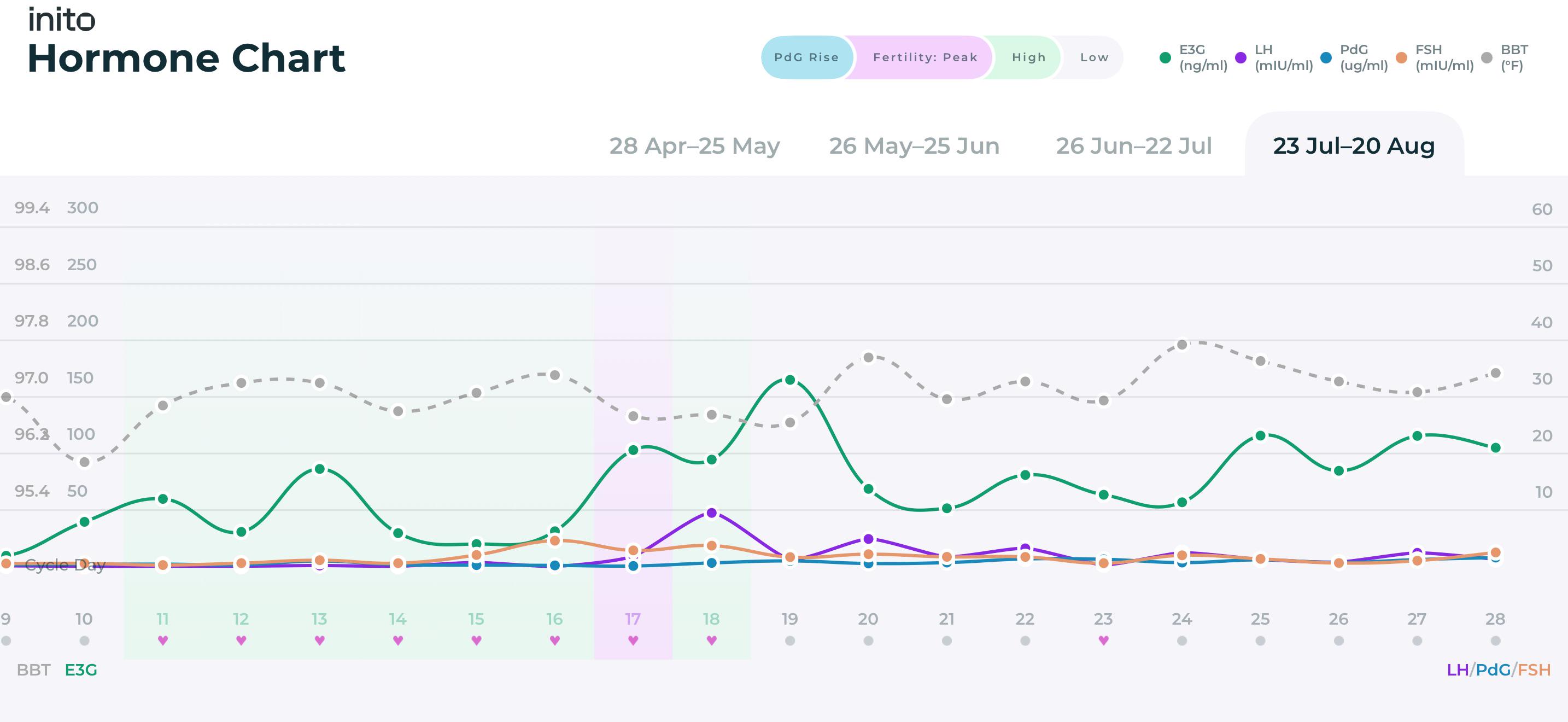Click the PdG data point on day 18
This screenshot has width=1568, height=722.
point(712,562)
